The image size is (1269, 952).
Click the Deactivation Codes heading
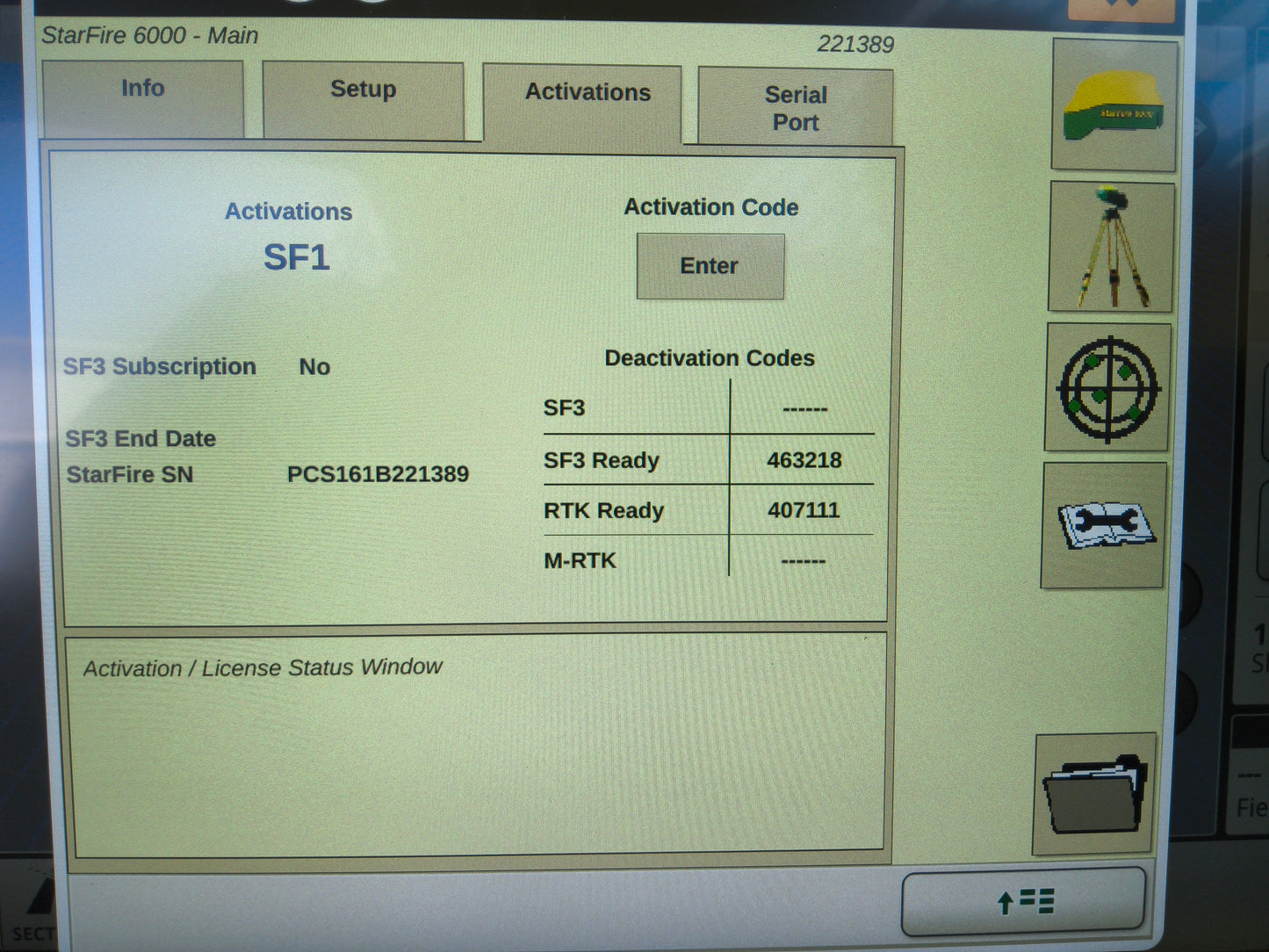710,358
